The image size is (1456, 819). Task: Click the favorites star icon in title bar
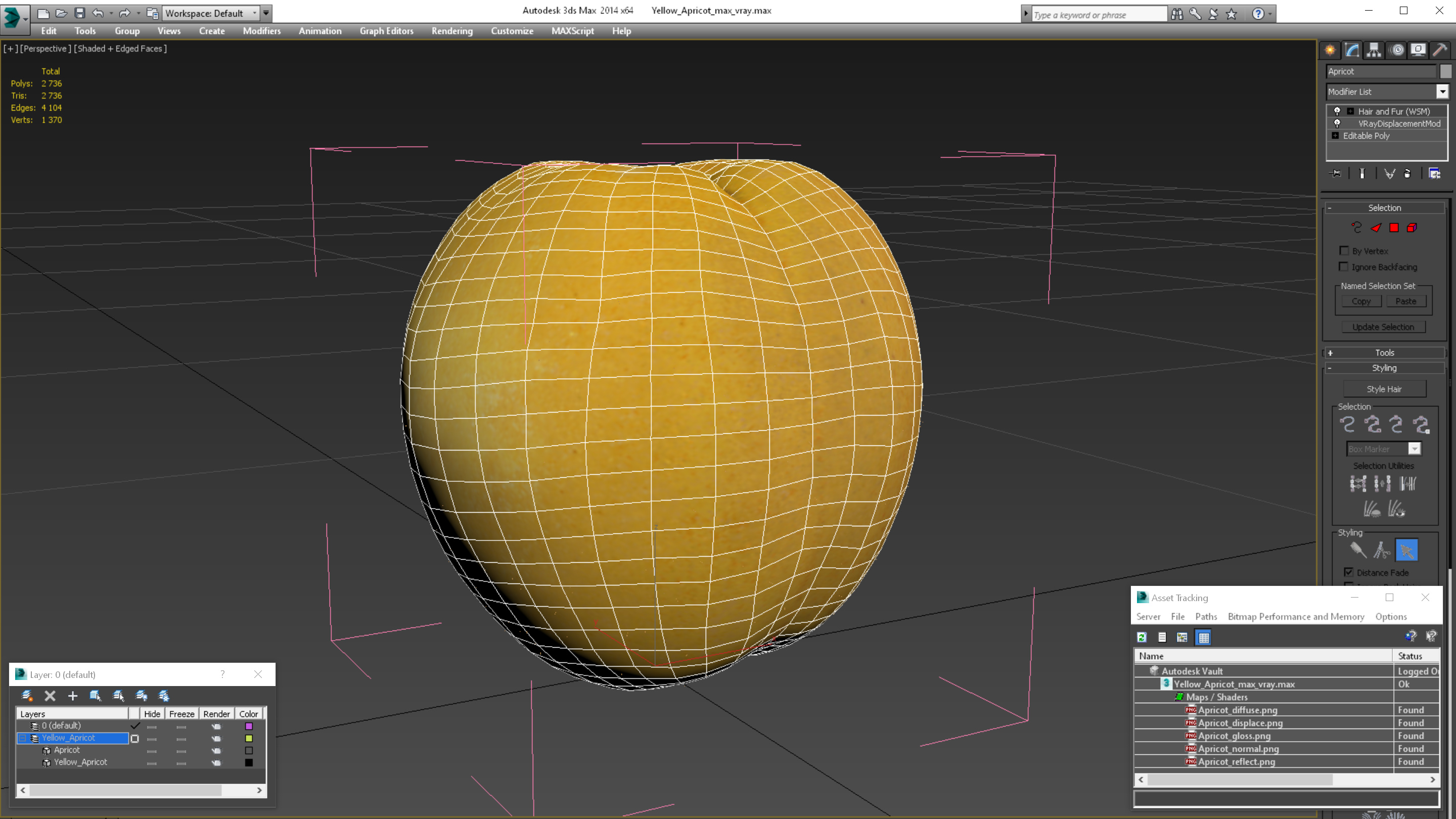(1232, 14)
